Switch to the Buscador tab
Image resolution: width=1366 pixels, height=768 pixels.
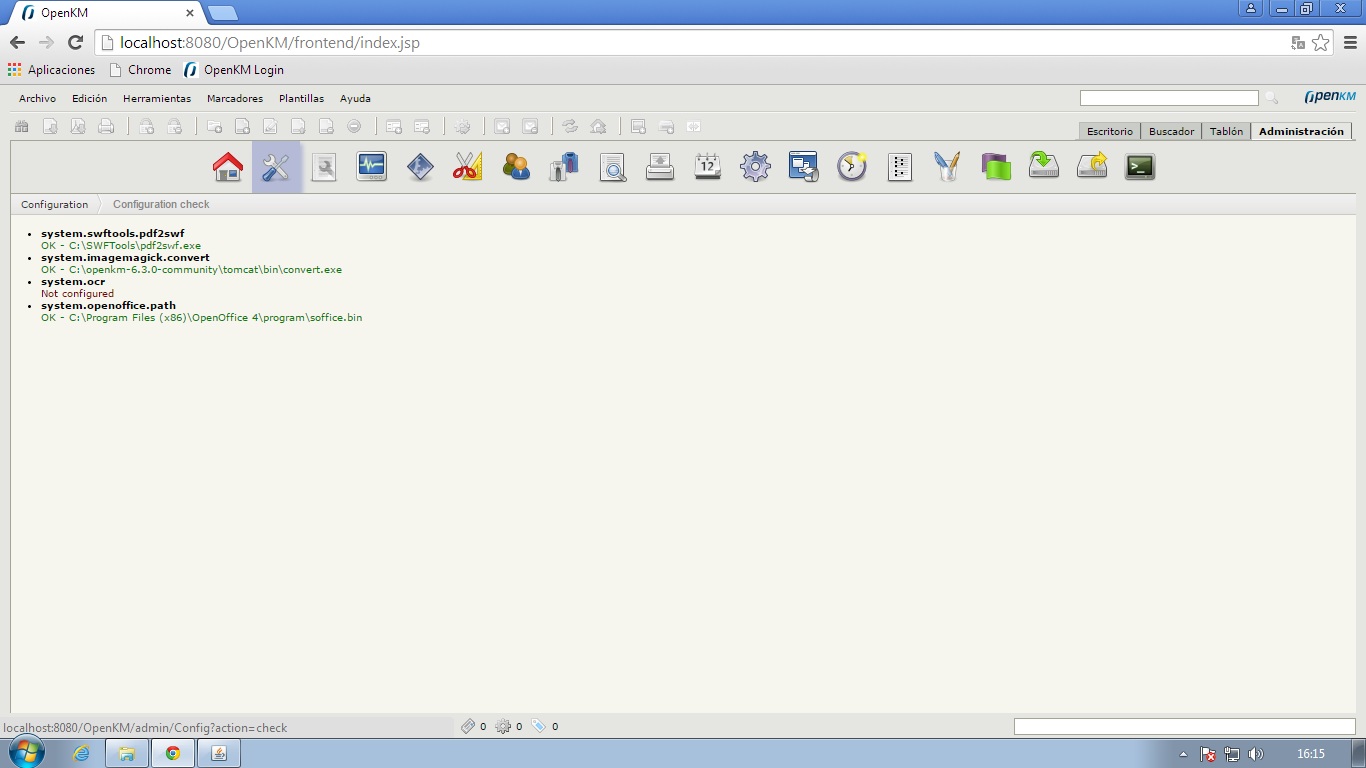coord(1171,132)
